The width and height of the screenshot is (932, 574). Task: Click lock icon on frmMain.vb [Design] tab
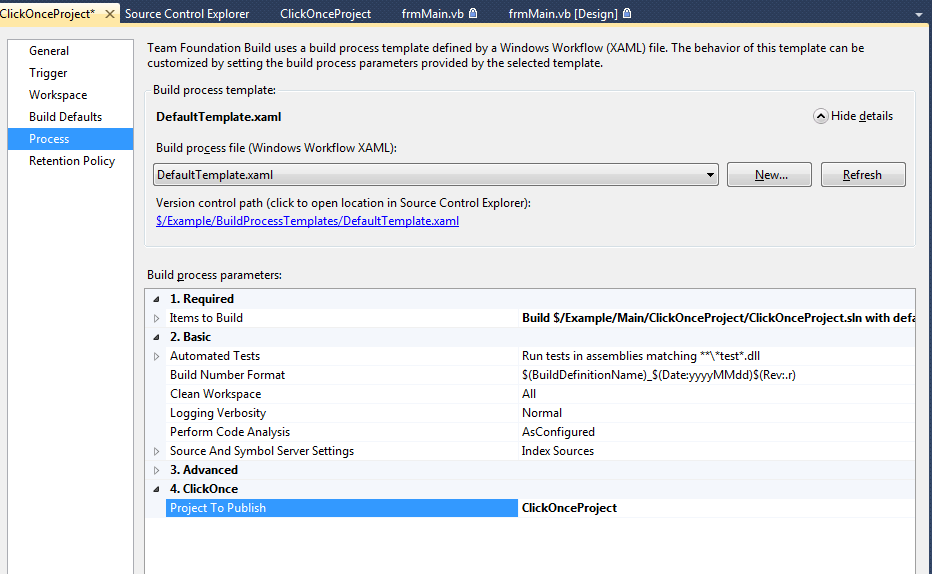pos(627,13)
